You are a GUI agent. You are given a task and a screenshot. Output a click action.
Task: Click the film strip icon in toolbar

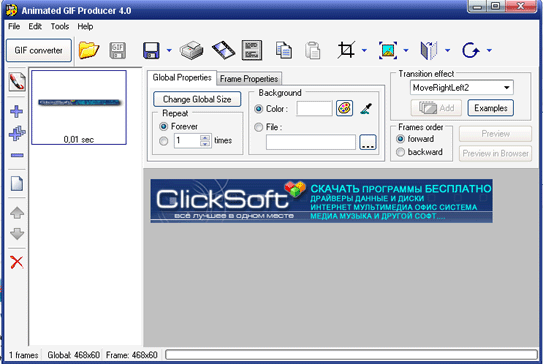click(x=223, y=50)
